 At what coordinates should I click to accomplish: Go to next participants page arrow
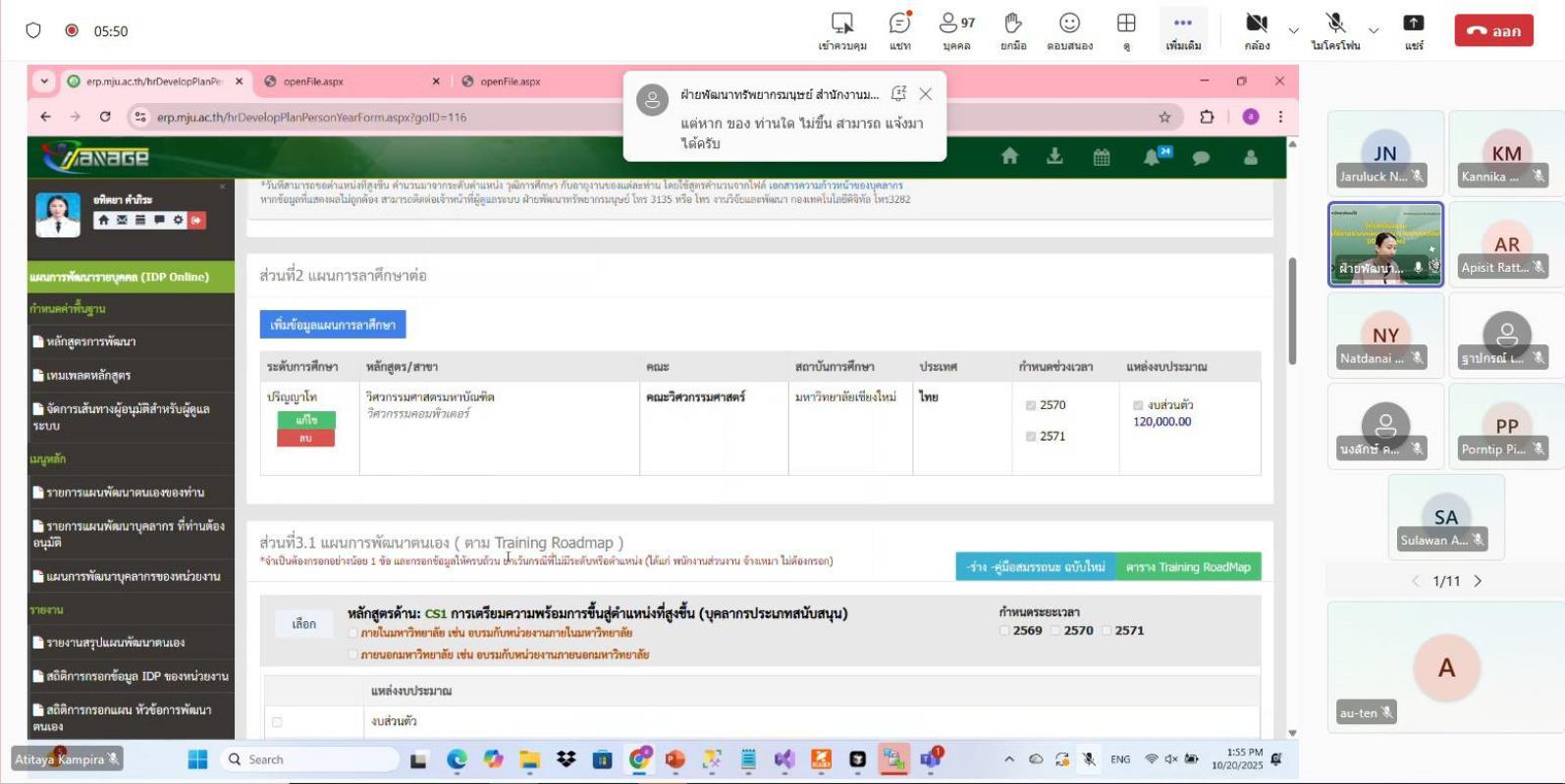[1478, 581]
